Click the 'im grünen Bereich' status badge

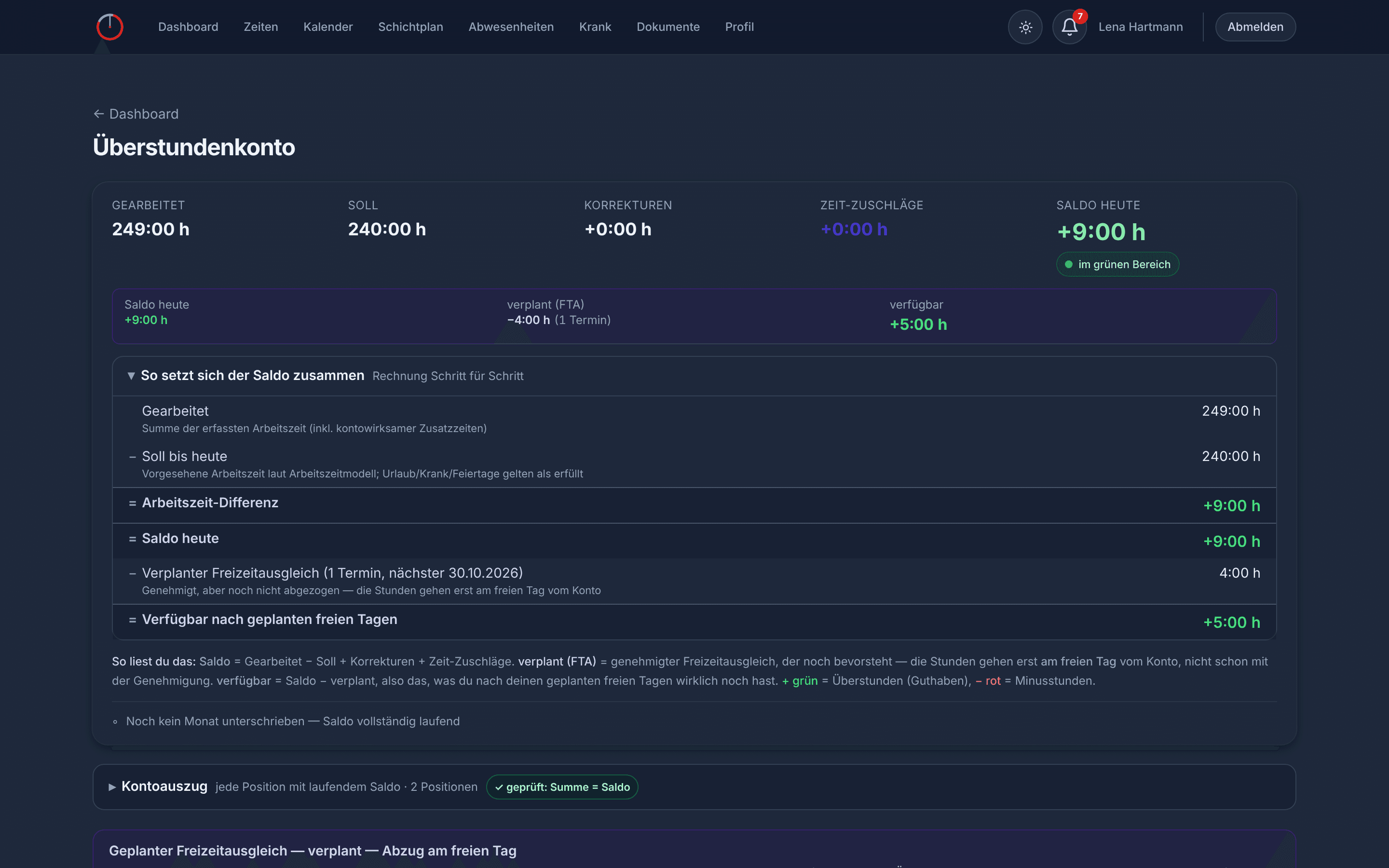coord(1117,265)
